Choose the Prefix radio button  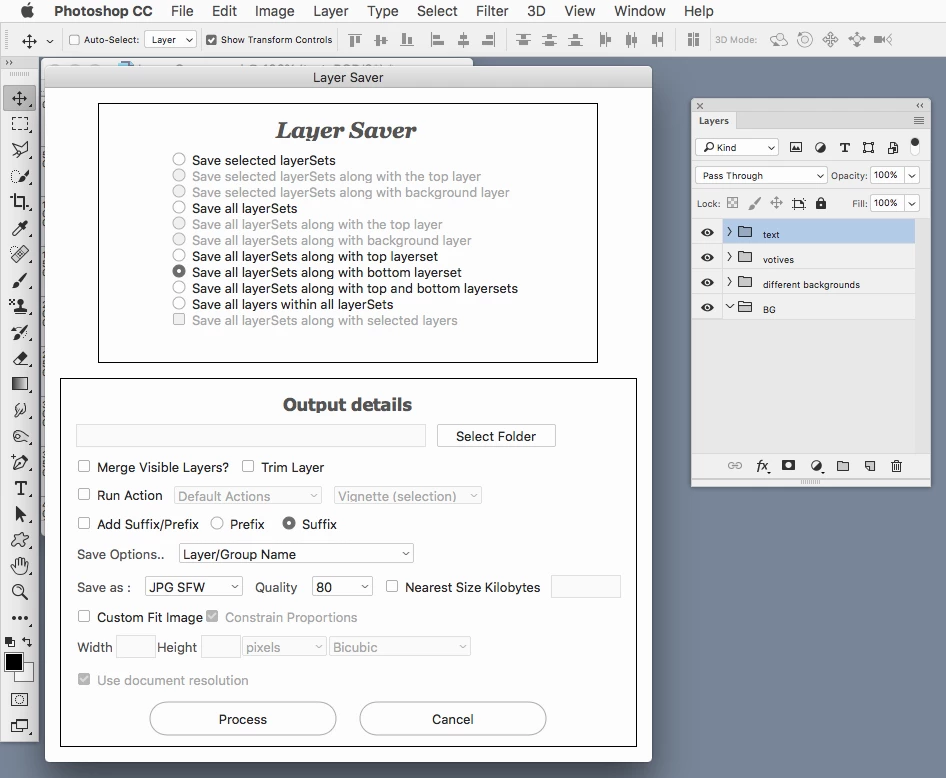[x=217, y=523]
